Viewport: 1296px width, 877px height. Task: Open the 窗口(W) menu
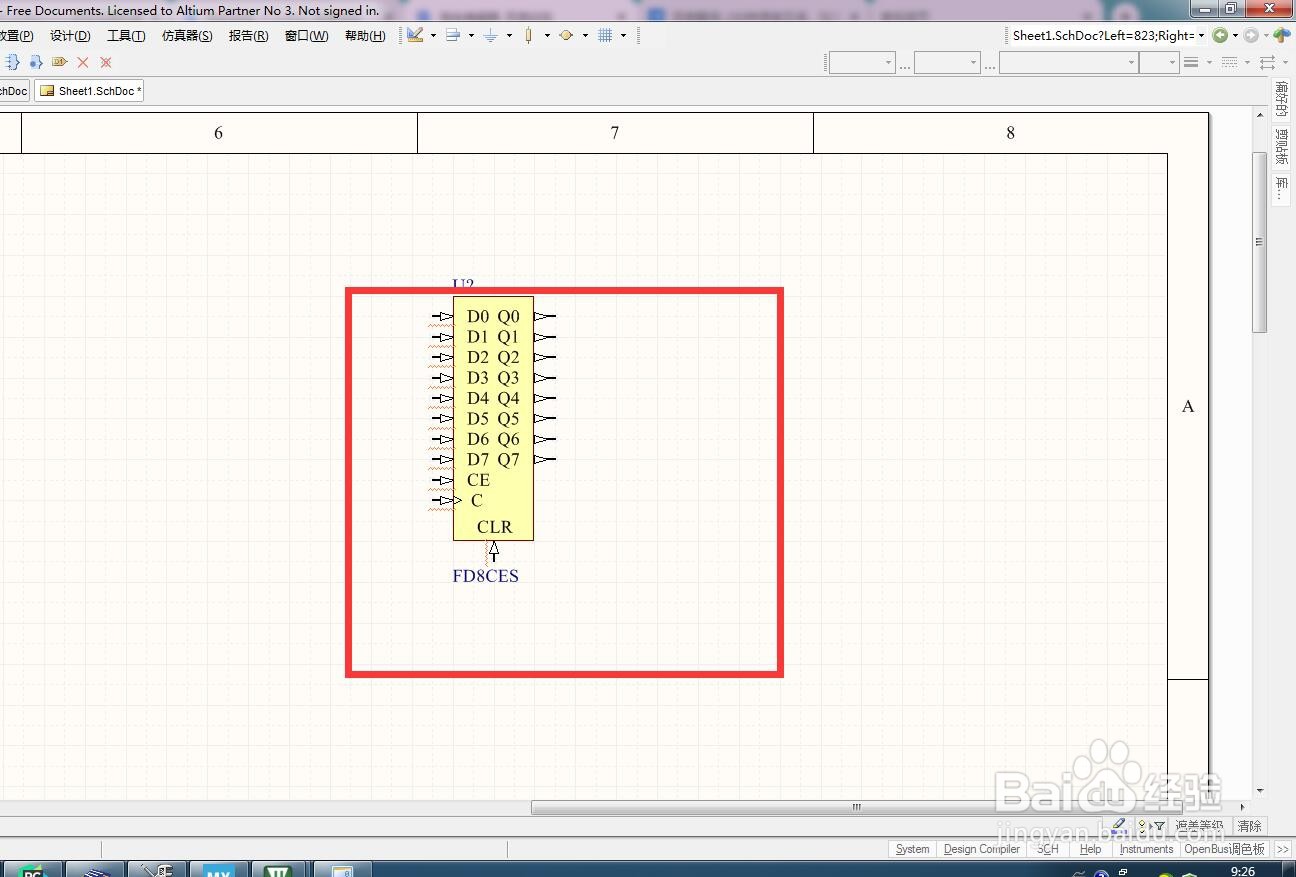click(306, 36)
